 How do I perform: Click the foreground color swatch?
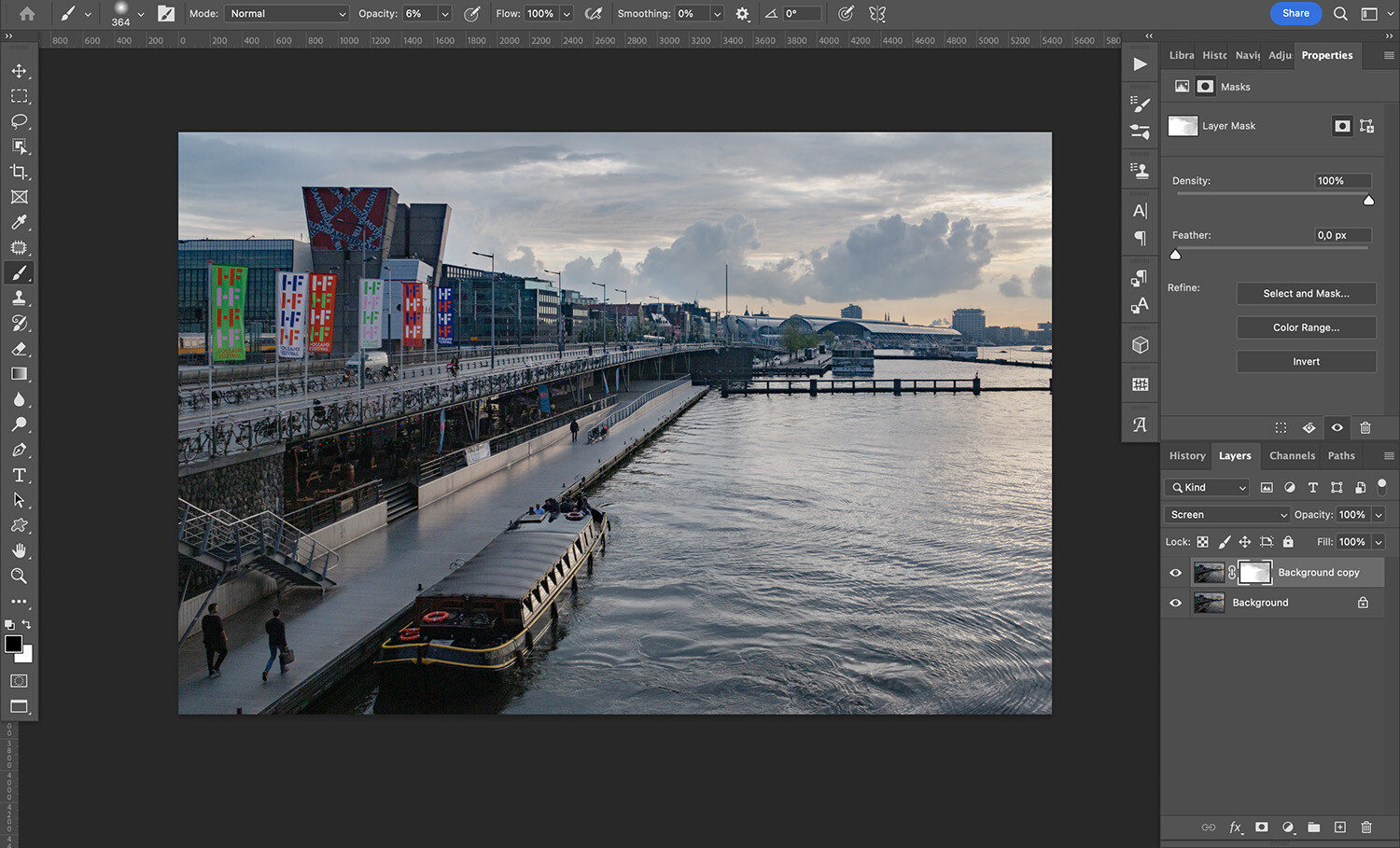15,645
